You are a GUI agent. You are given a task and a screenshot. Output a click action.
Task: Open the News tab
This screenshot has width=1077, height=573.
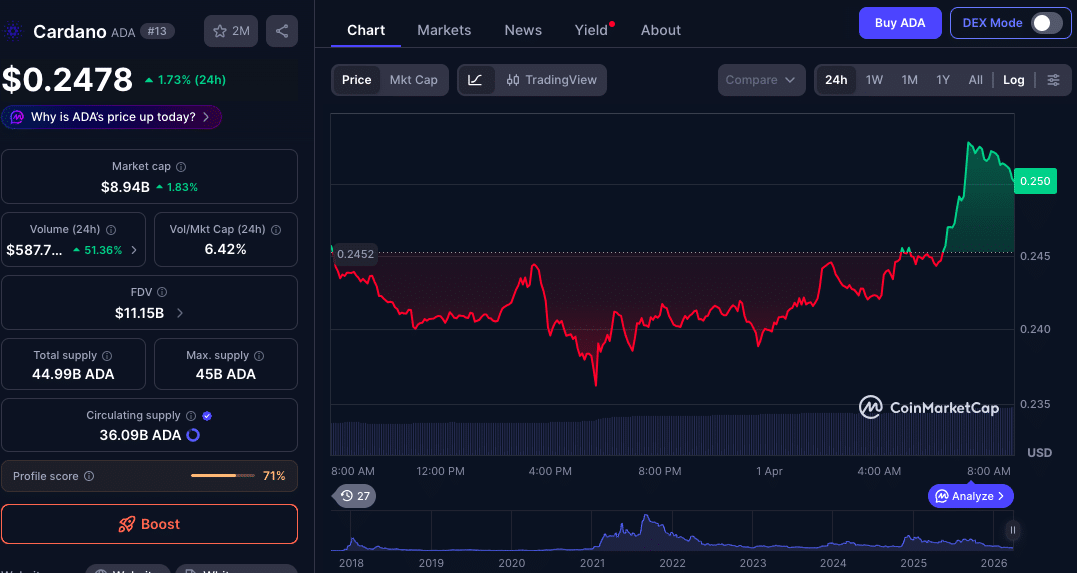(x=523, y=30)
